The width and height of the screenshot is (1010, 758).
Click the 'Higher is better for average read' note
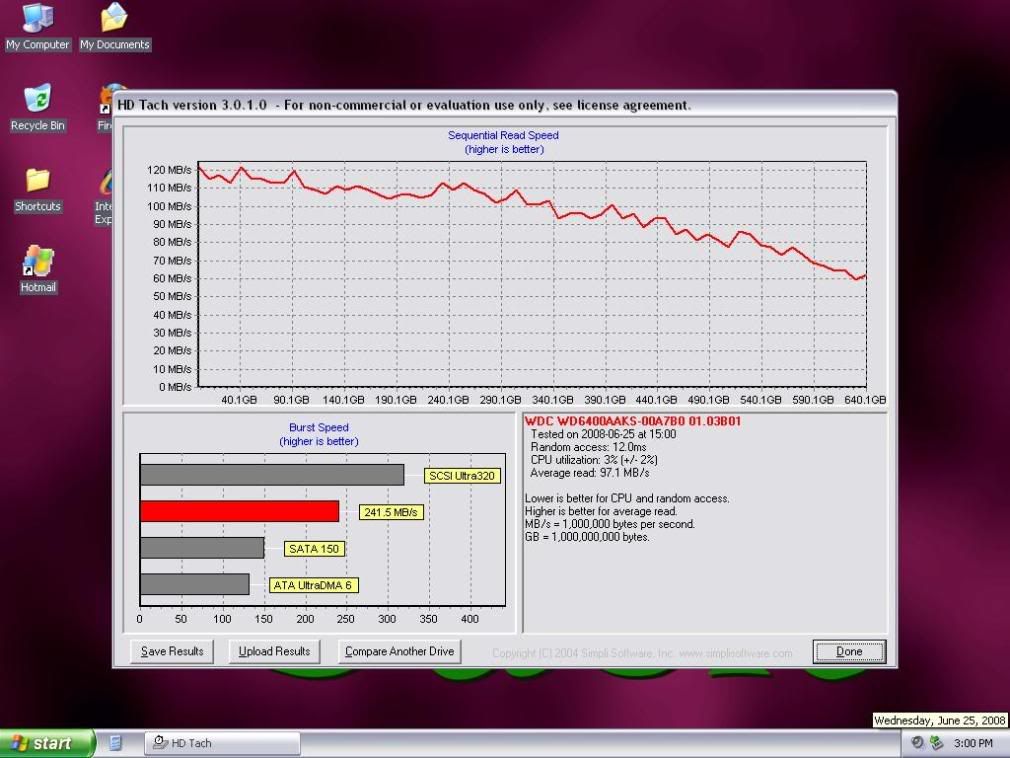tap(601, 511)
